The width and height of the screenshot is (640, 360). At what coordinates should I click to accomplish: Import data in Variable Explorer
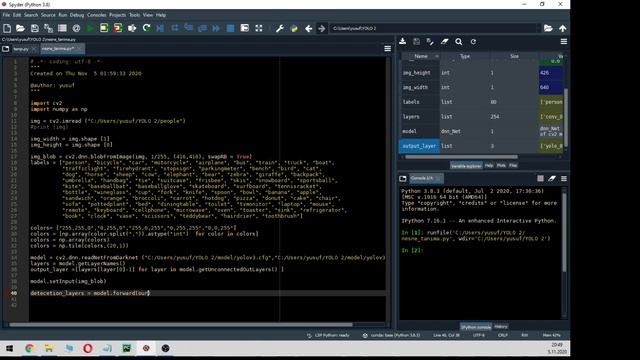click(402, 41)
